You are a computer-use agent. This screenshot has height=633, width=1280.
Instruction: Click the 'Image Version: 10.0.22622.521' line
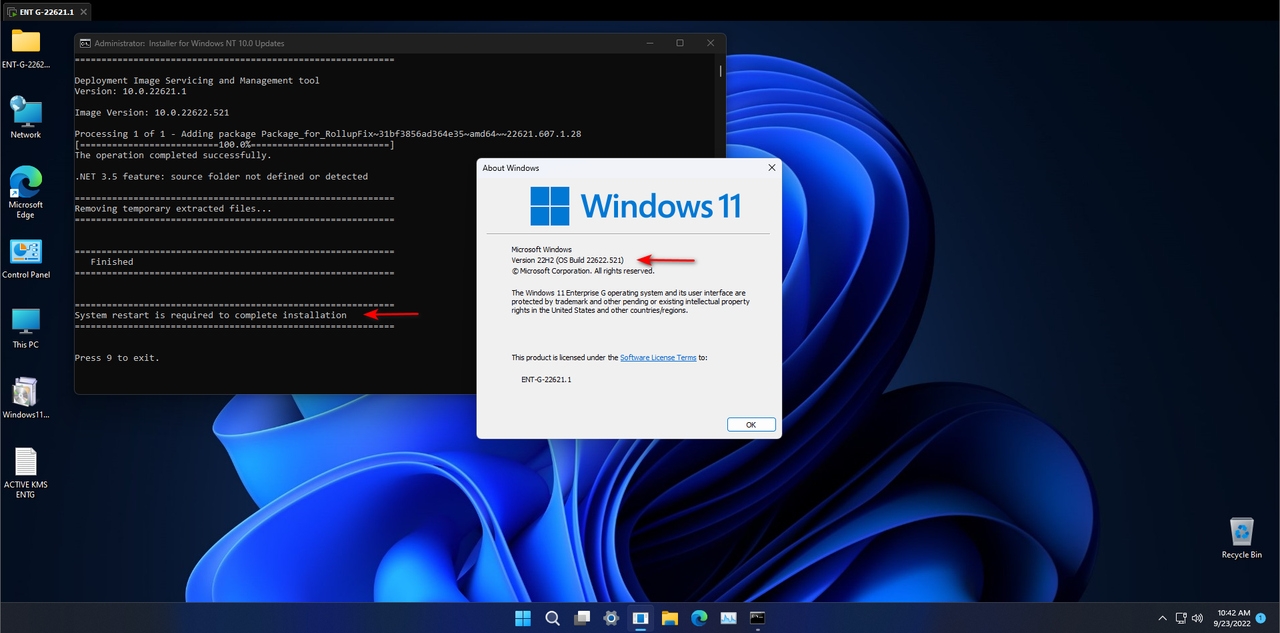152,113
